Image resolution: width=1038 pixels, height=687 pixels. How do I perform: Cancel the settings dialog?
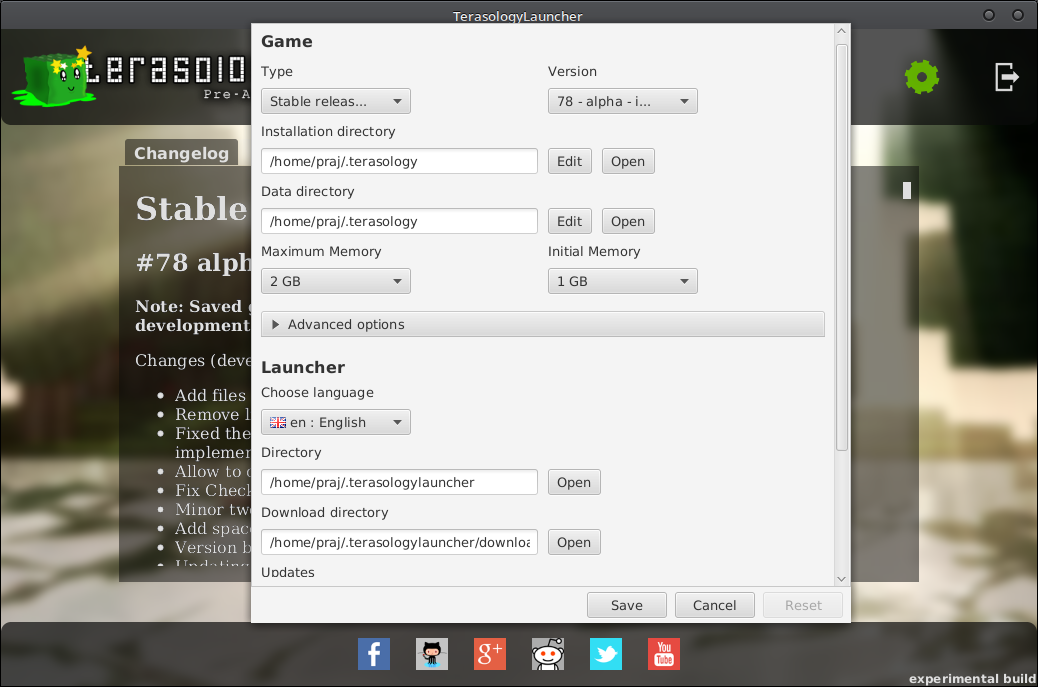(714, 605)
